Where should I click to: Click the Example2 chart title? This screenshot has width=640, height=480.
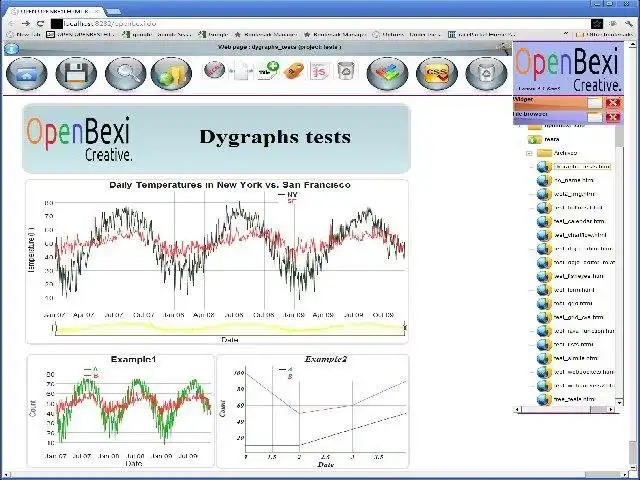coord(326,360)
